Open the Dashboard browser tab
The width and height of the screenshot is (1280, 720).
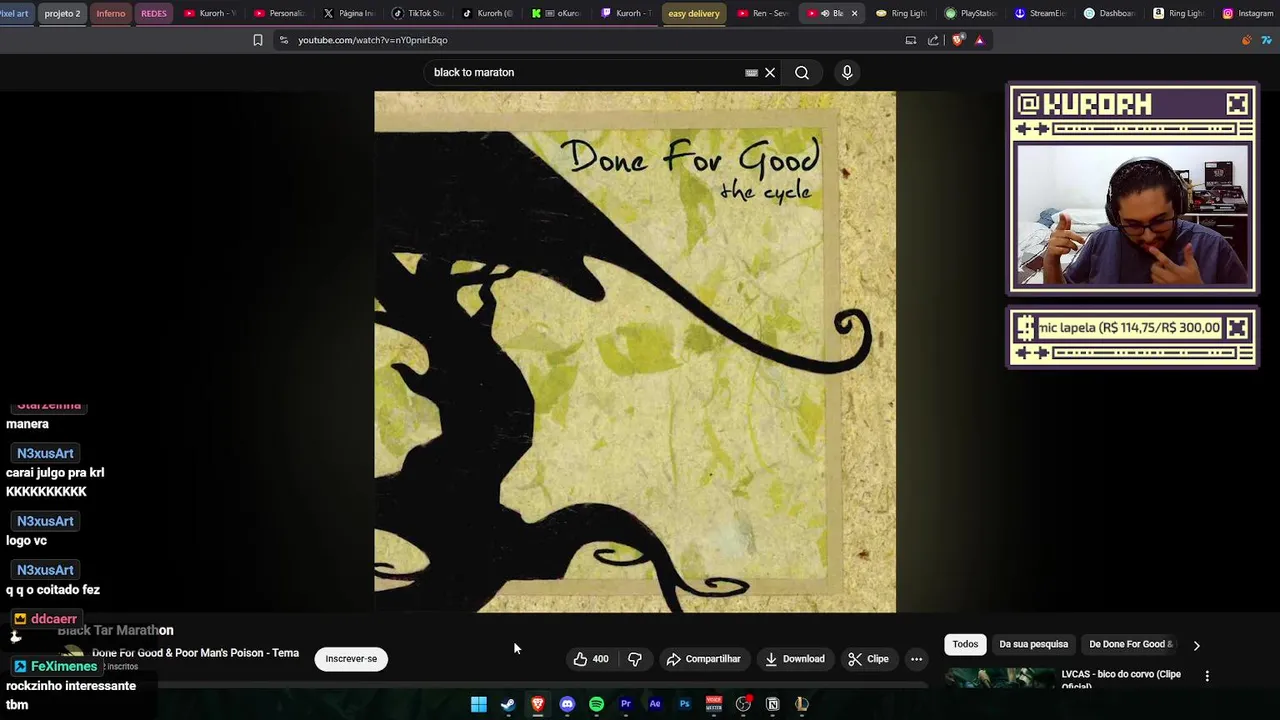(1110, 14)
